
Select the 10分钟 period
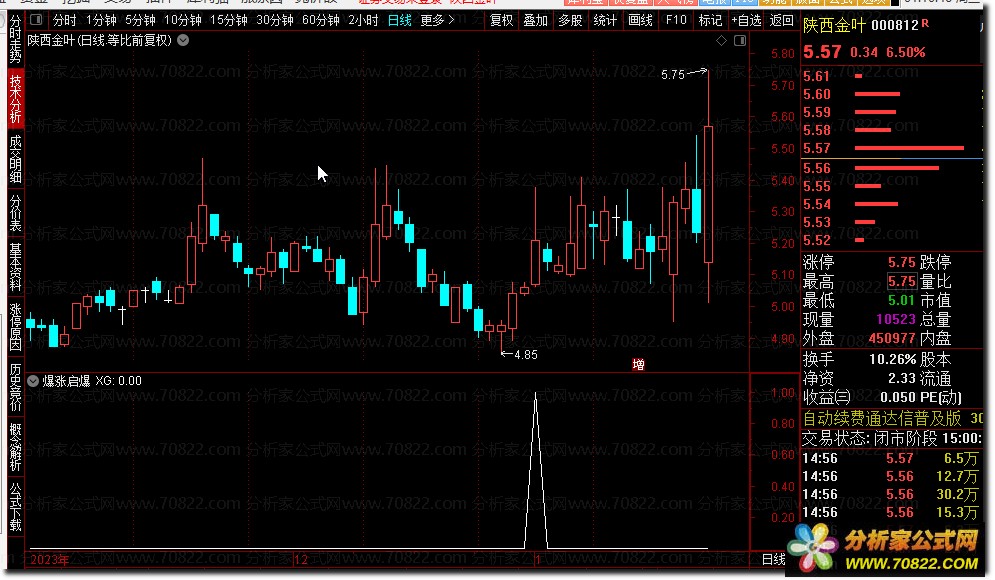tap(183, 20)
